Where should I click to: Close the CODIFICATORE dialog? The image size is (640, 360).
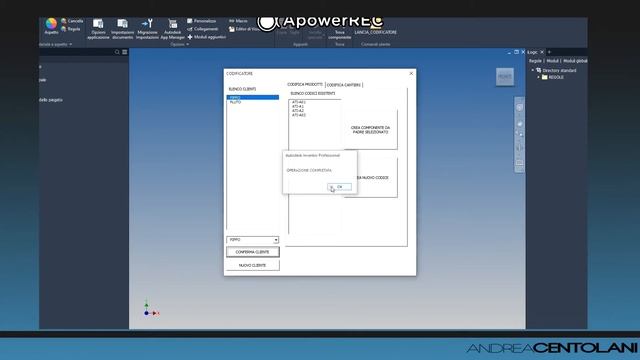(x=411, y=73)
